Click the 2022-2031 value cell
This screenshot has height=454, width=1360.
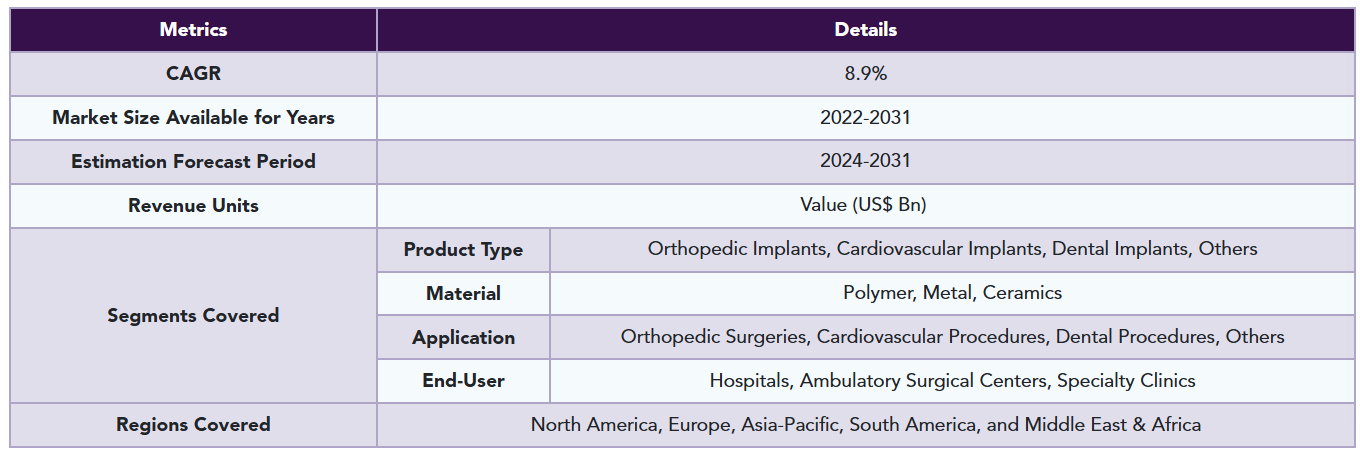[x=865, y=118]
